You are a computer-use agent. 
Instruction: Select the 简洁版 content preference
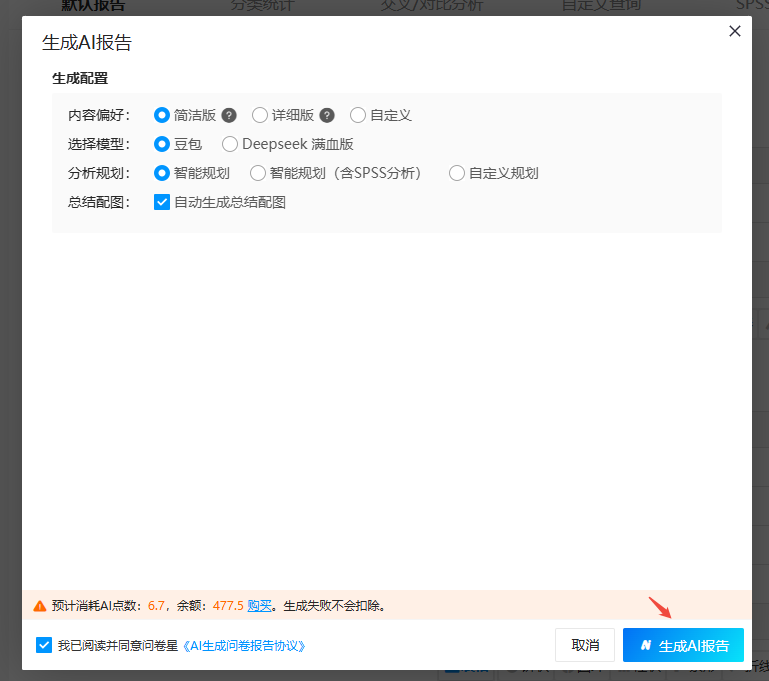162,115
